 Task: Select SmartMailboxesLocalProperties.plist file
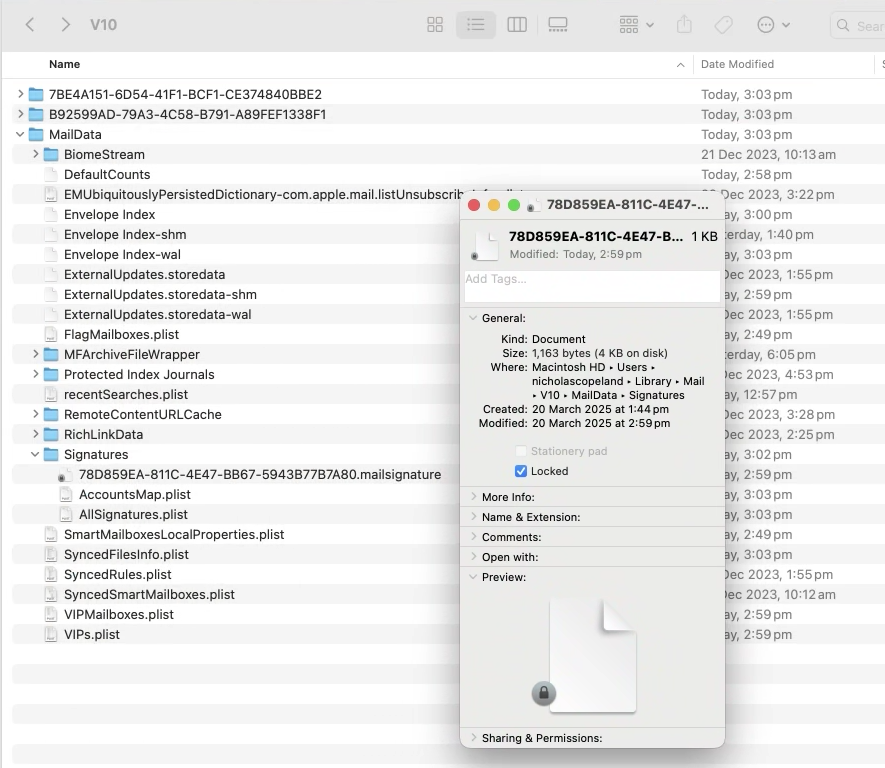[174, 534]
